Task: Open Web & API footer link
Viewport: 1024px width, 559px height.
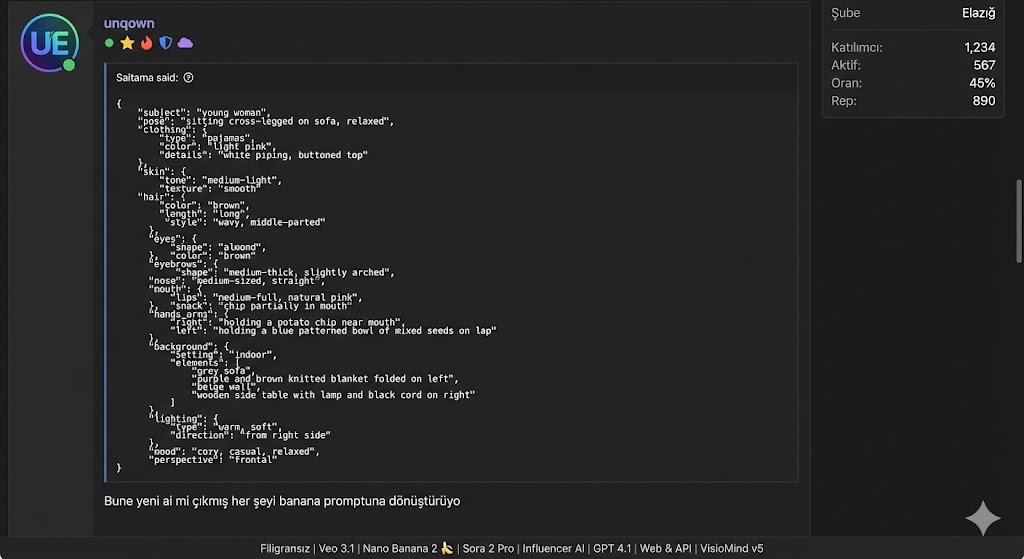Action: [x=665, y=549]
